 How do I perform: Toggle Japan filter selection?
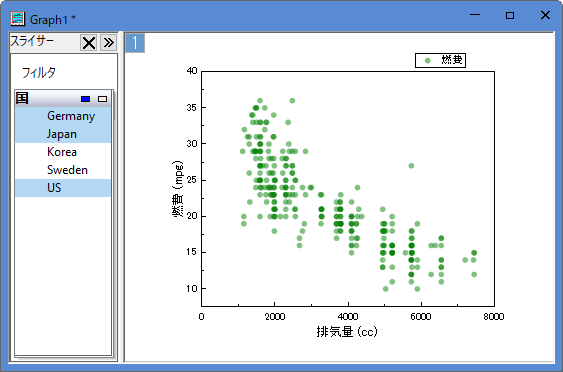[63, 134]
